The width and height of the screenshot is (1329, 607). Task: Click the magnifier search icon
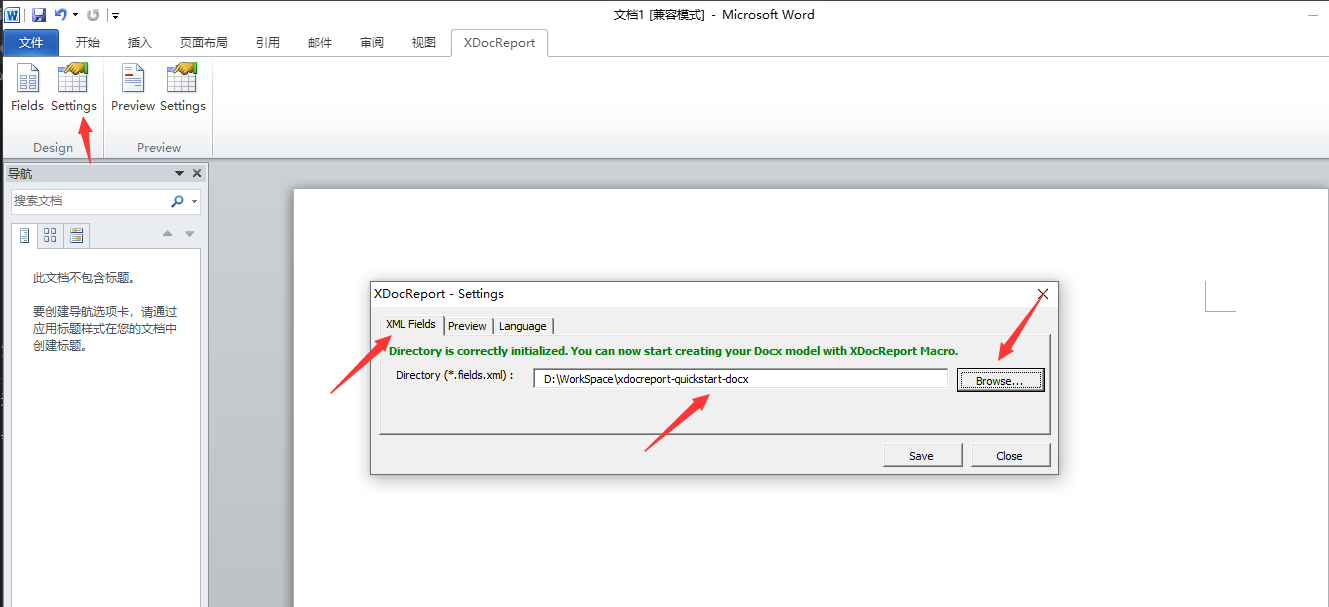pyautogui.click(x=177, y=201)
